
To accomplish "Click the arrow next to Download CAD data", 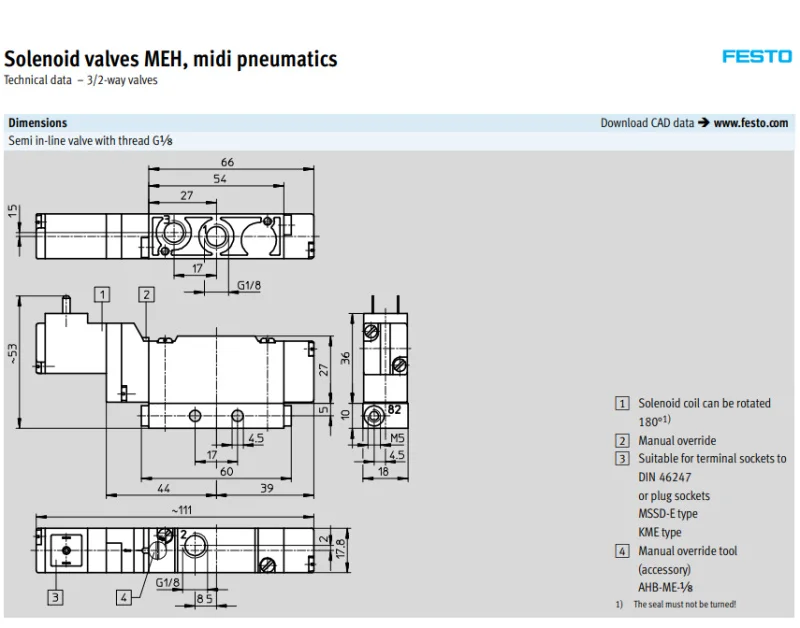I will click(x=704, y=122).
